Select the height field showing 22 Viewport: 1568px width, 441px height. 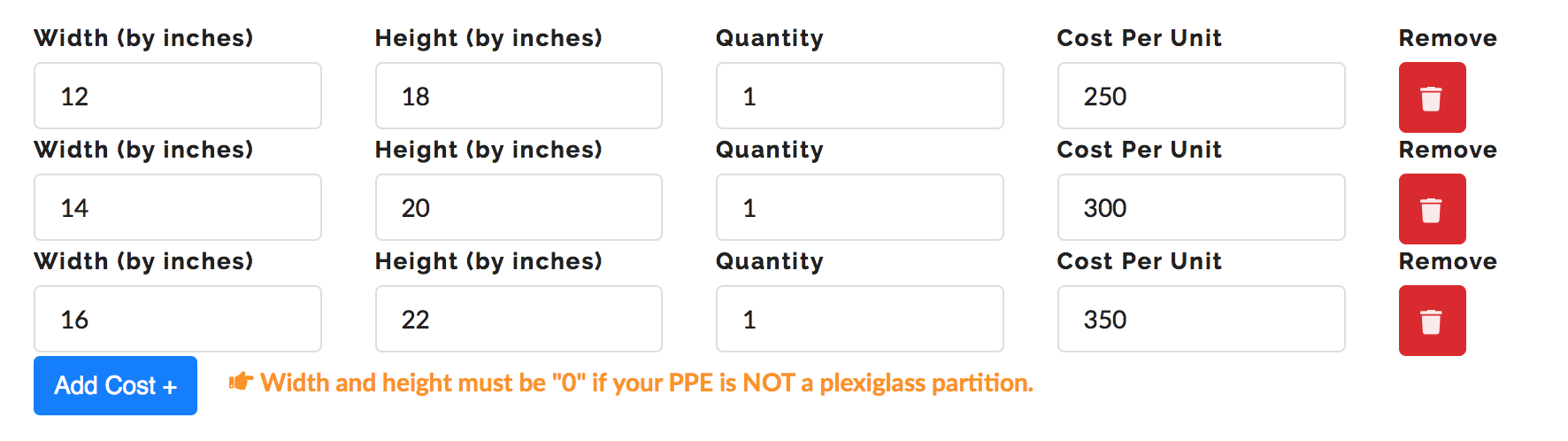tap(519, 319)
